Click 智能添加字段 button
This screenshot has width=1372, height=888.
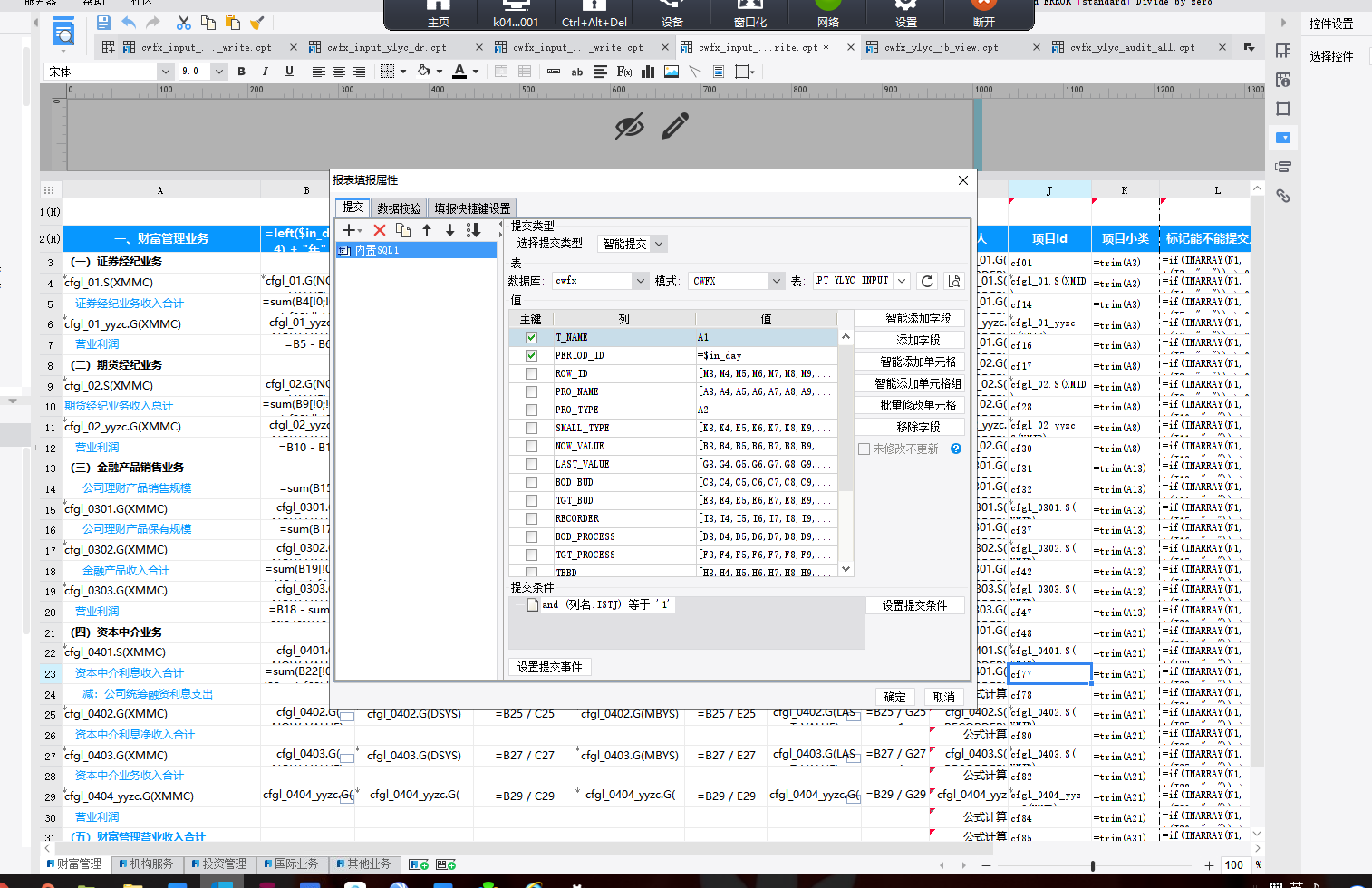910,318
